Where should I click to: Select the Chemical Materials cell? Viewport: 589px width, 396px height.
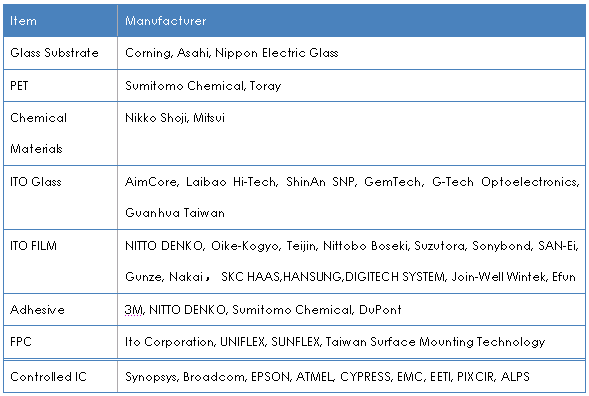pyautogui.click(x=60, y=133)
